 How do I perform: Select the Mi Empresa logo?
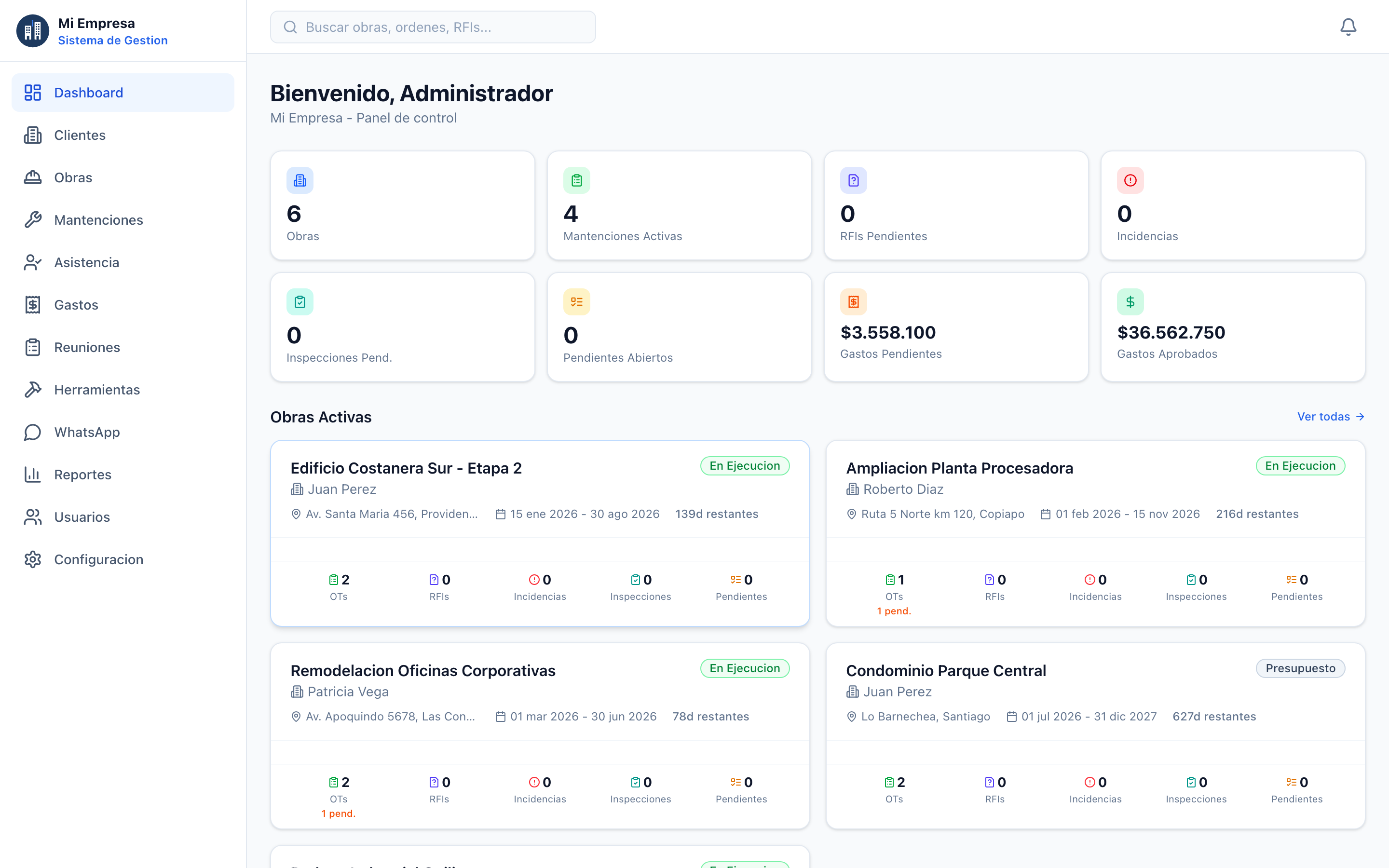click(33, 30)
